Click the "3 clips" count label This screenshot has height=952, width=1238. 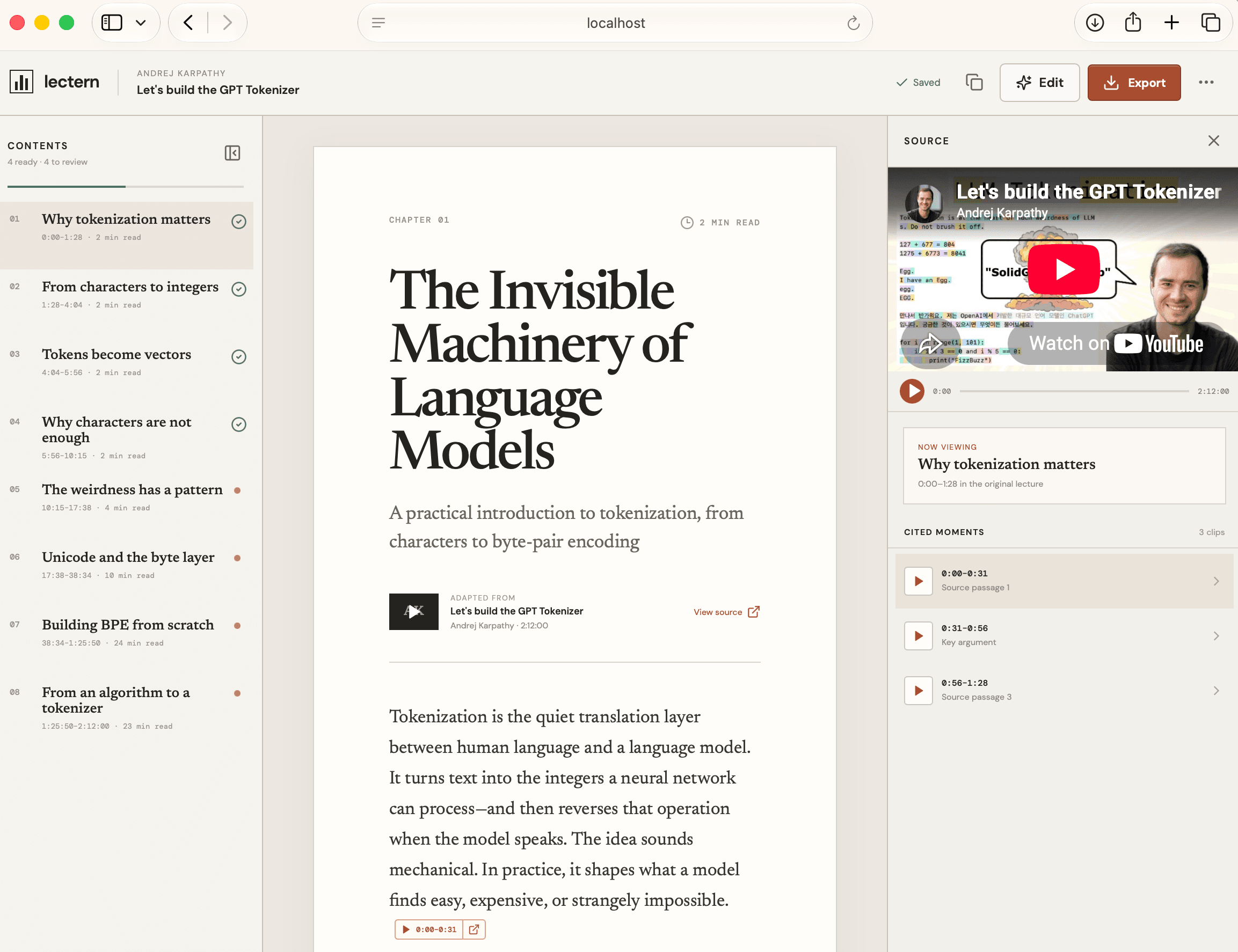coord(1211,532)
